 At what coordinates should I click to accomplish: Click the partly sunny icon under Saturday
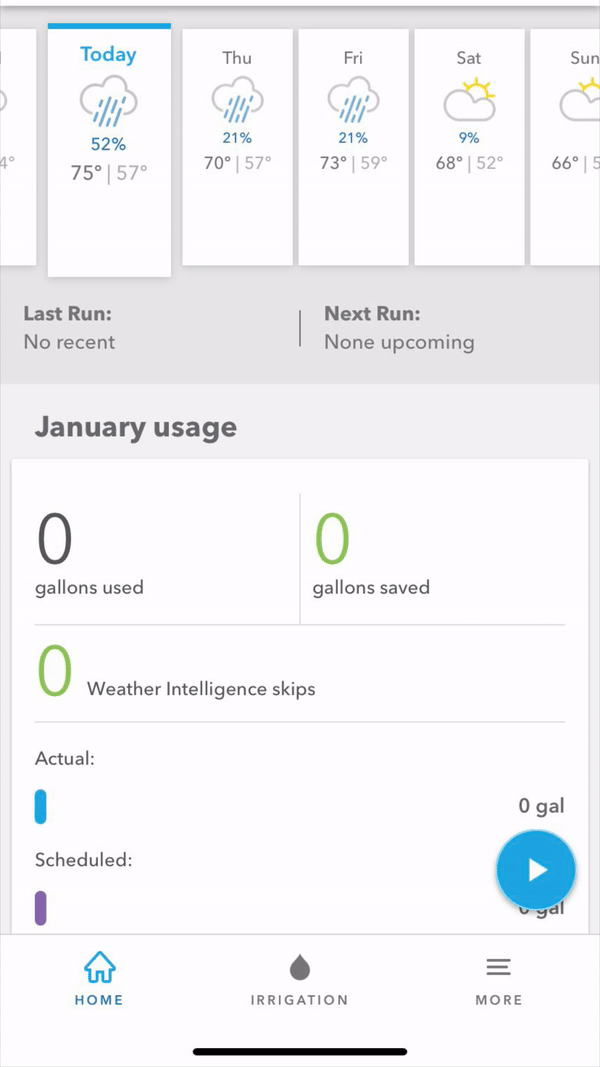(469, 98)
